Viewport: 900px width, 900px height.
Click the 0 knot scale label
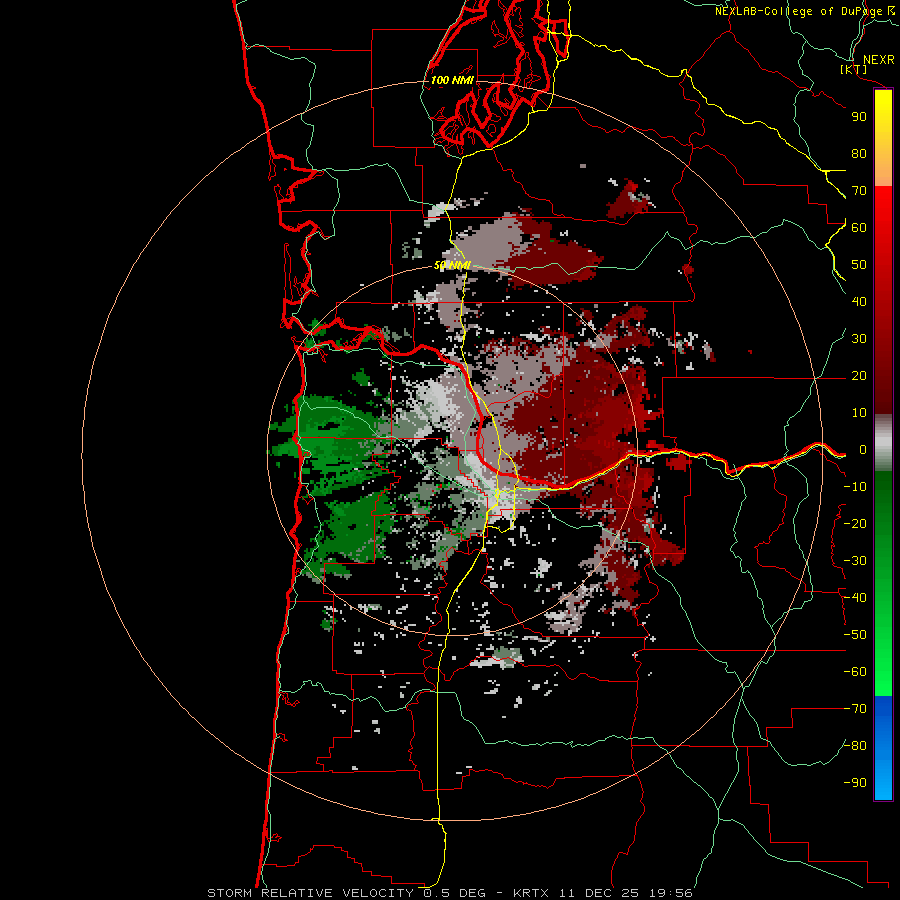click(862, 450)
